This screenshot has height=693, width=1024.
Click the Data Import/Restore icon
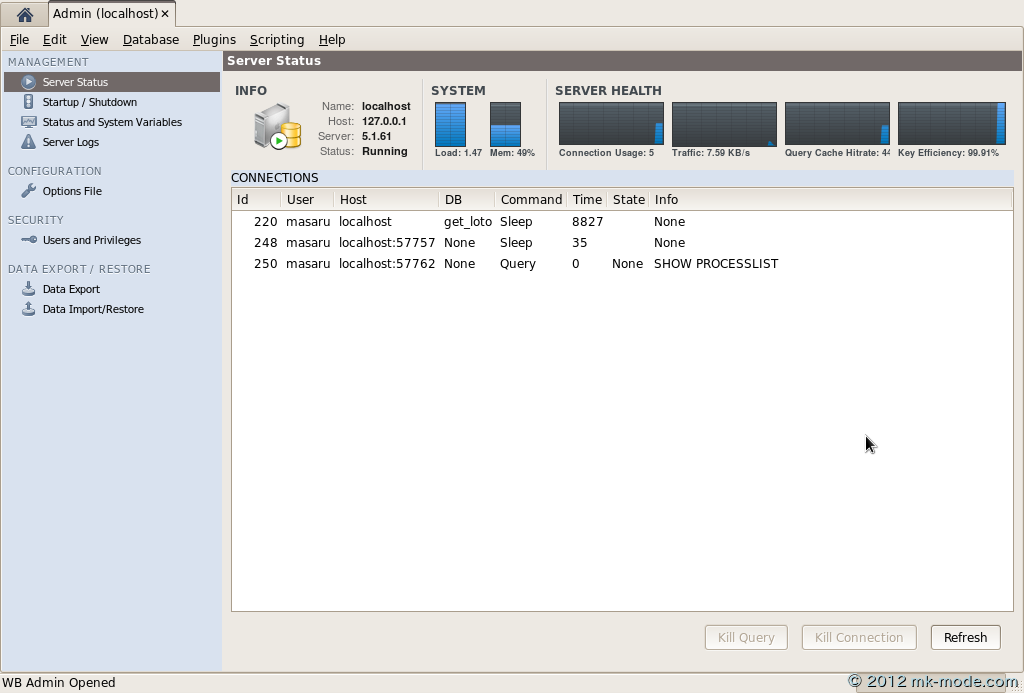[29, 309]
